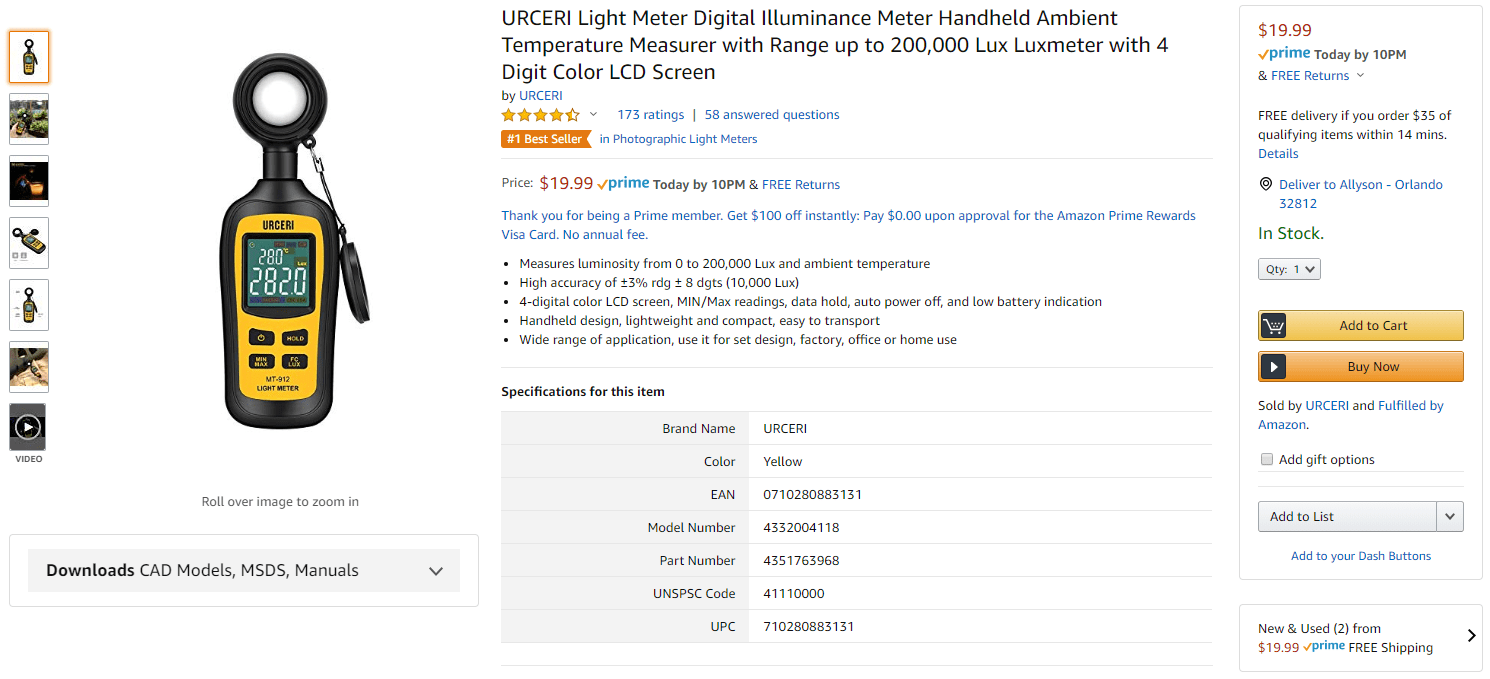This screenshot has width=1490, height=679.
Task: Select the first product image thumbnail
Action: pyautogui.click(x=29, y=57)
